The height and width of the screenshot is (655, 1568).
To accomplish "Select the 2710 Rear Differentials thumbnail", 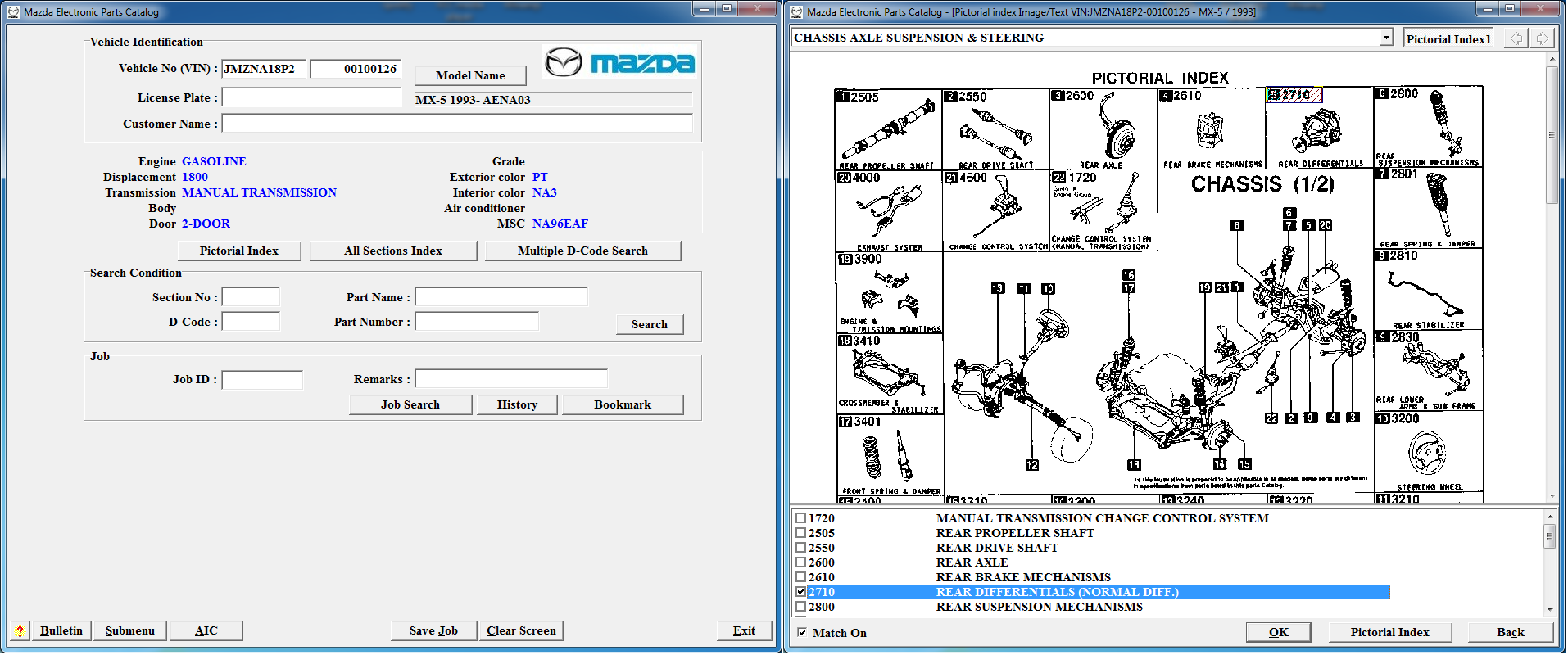I will click(1320, 128).
